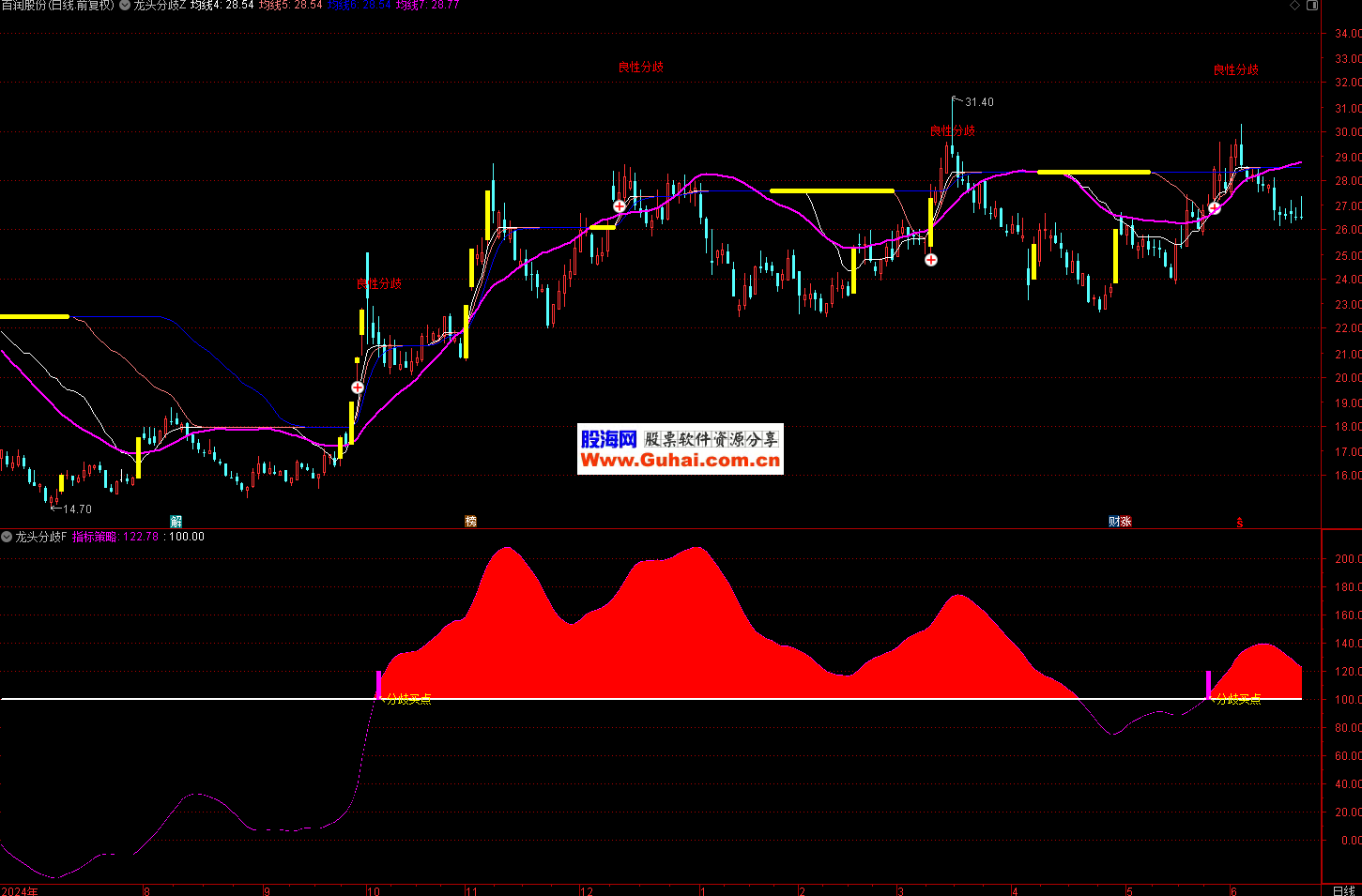Click the 财 event marker icon
Viewport: 1362px width, 896px height.
1114,522
